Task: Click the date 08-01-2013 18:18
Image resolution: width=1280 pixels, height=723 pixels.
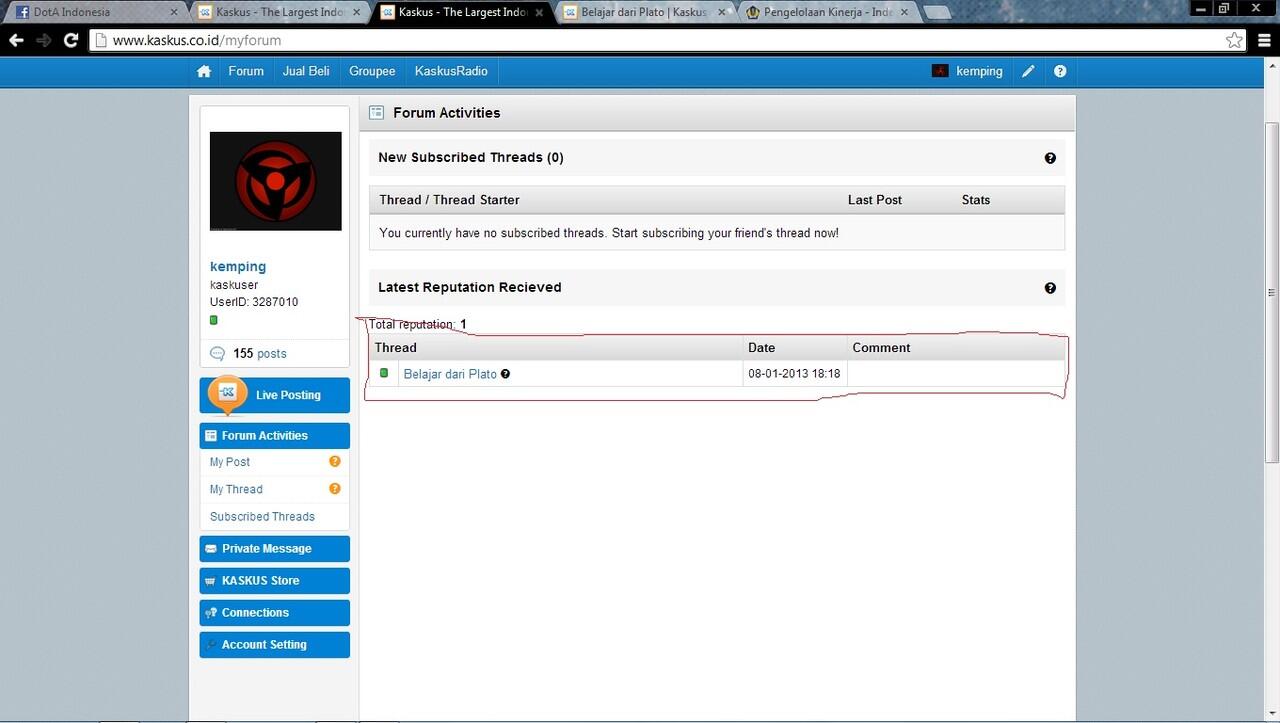Action: click(794, 374)
